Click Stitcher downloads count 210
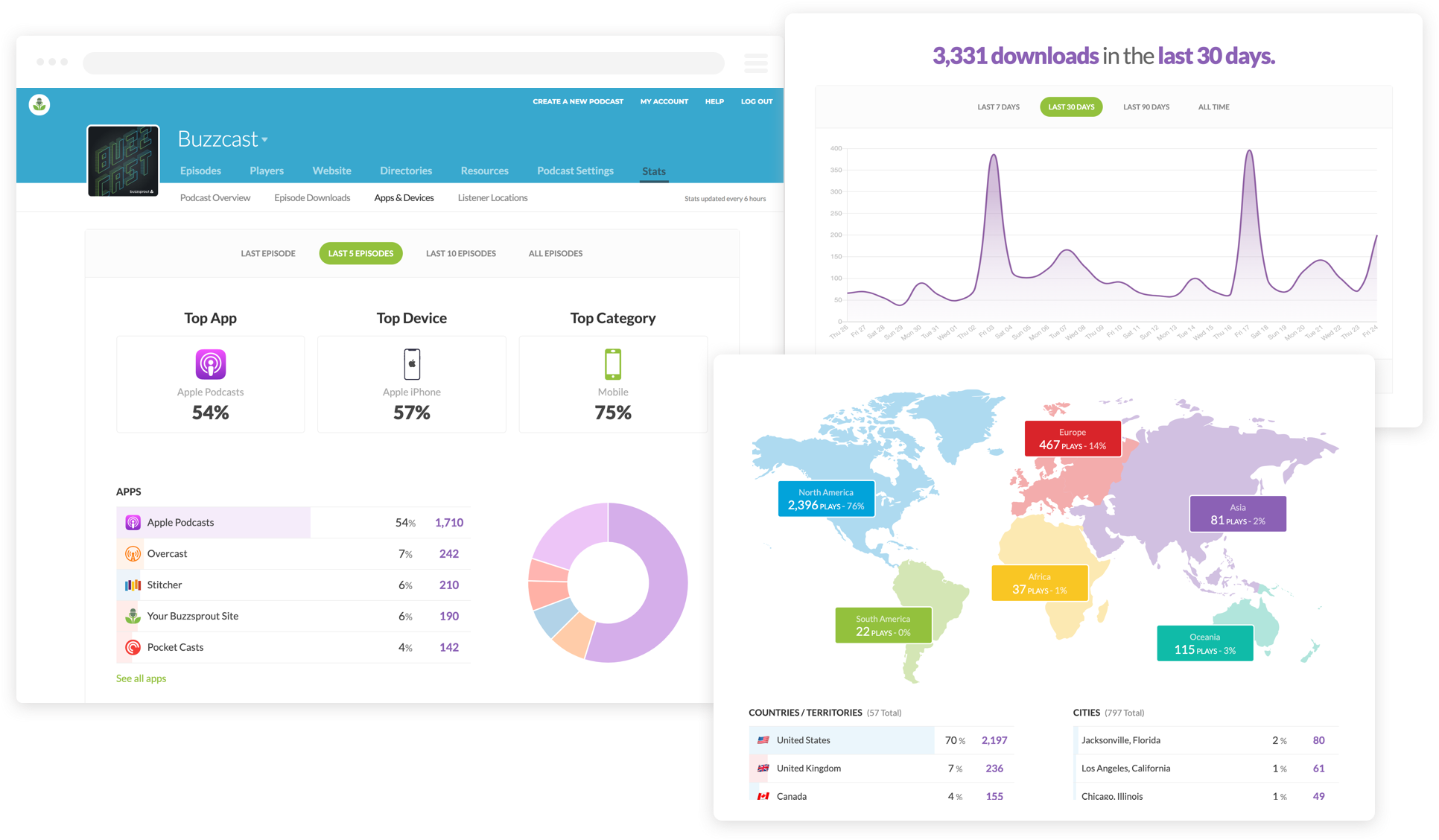The width and height of the screenshot is (1439, 840). 449,585
